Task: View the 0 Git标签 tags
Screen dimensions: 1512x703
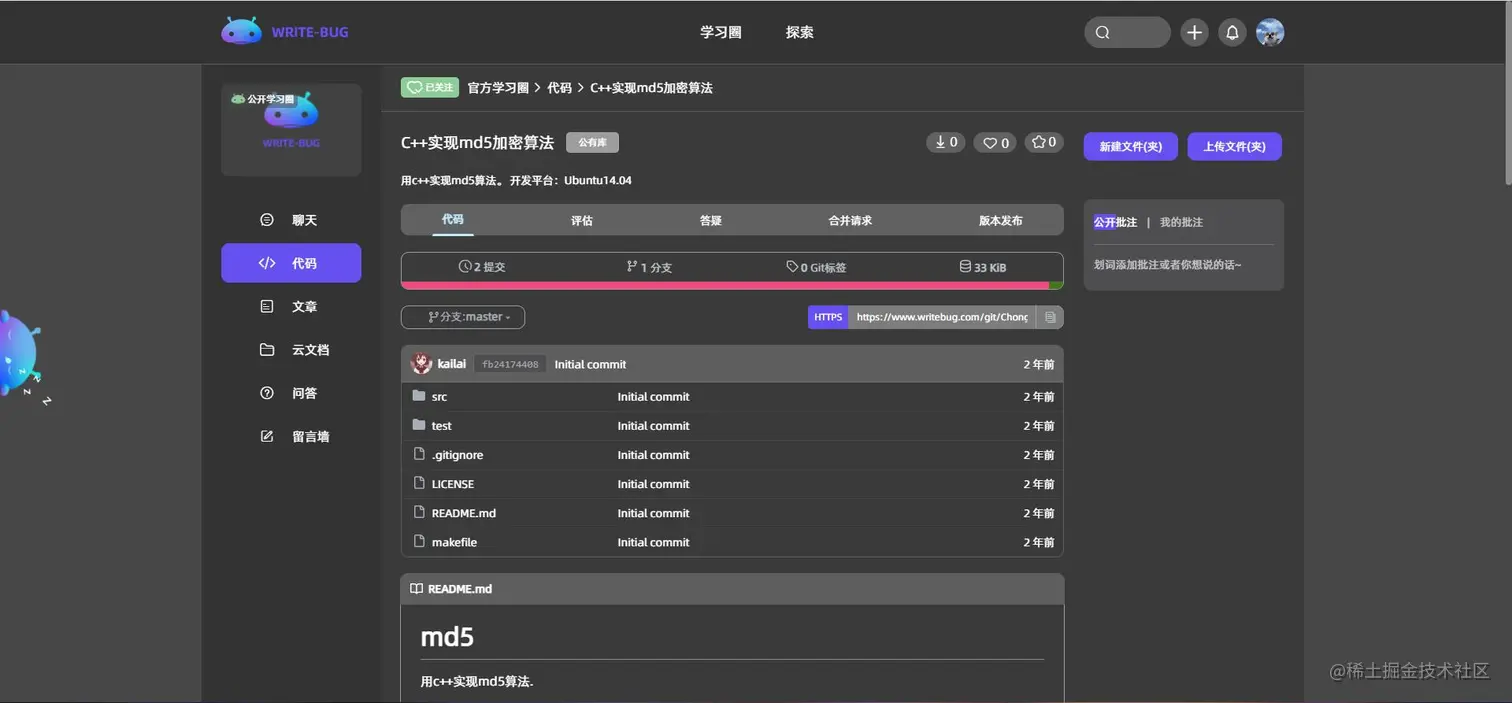Action: [816, 267]
